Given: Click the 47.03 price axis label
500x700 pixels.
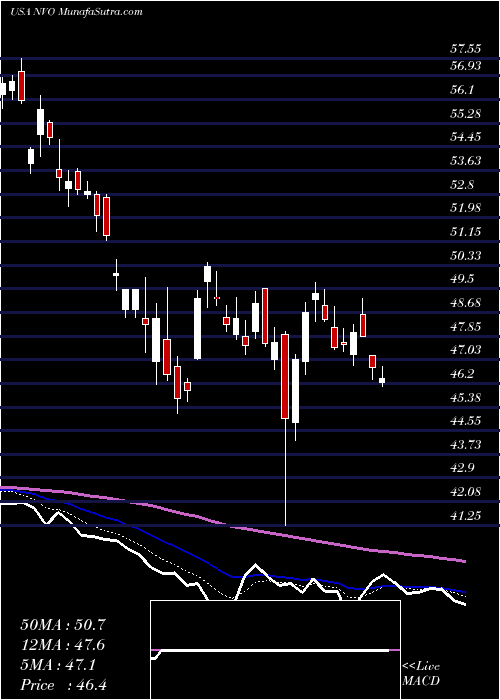Looking at the screenshot, I should (x=465, y=350).
